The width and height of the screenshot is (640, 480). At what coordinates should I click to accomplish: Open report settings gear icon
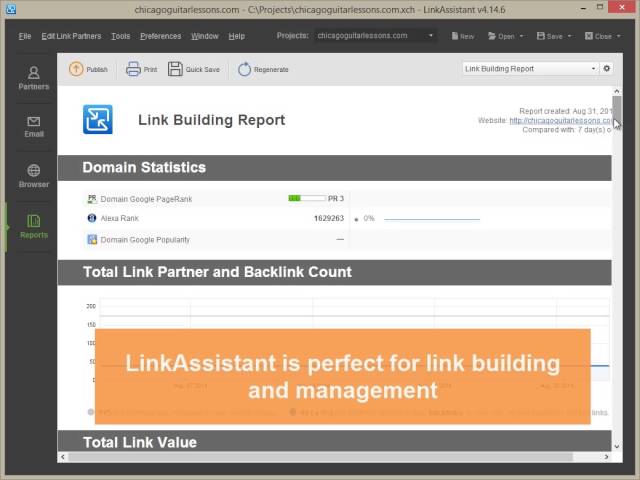pos(607,69)
